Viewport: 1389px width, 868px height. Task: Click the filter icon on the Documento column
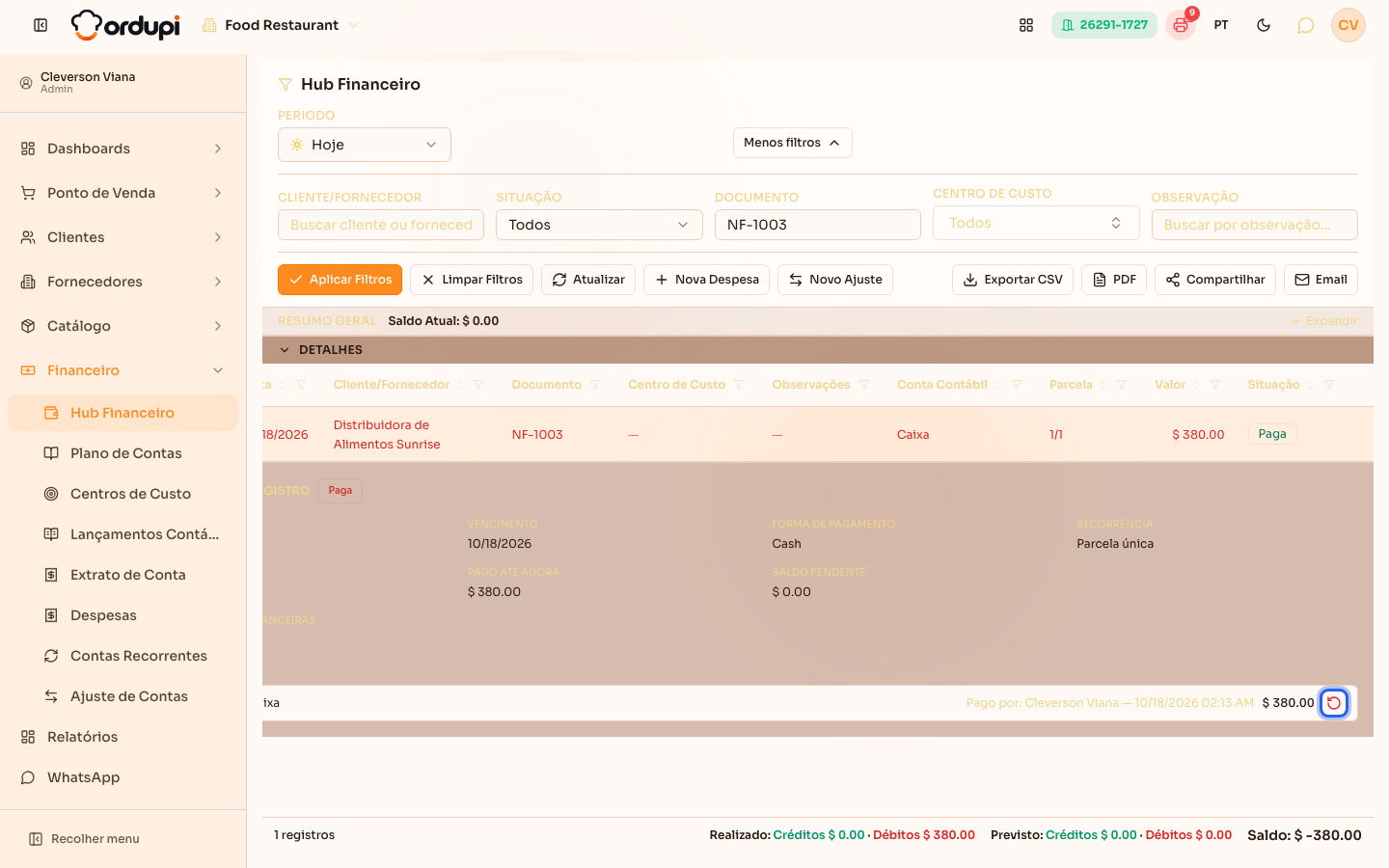[x=595, y=385]
